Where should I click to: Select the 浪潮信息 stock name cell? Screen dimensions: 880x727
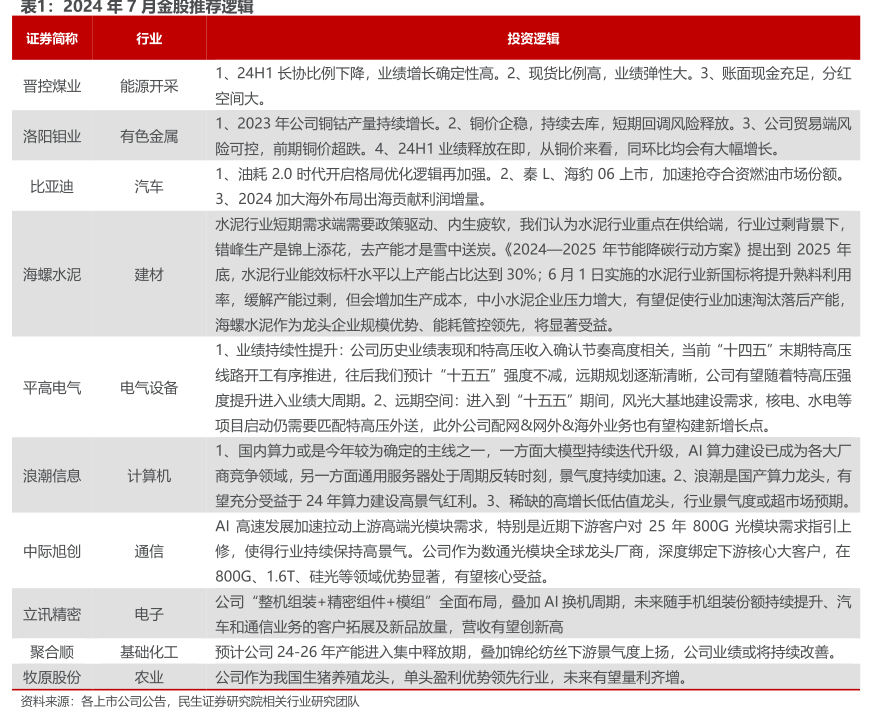pyautogui.click(x=52, y=475)
